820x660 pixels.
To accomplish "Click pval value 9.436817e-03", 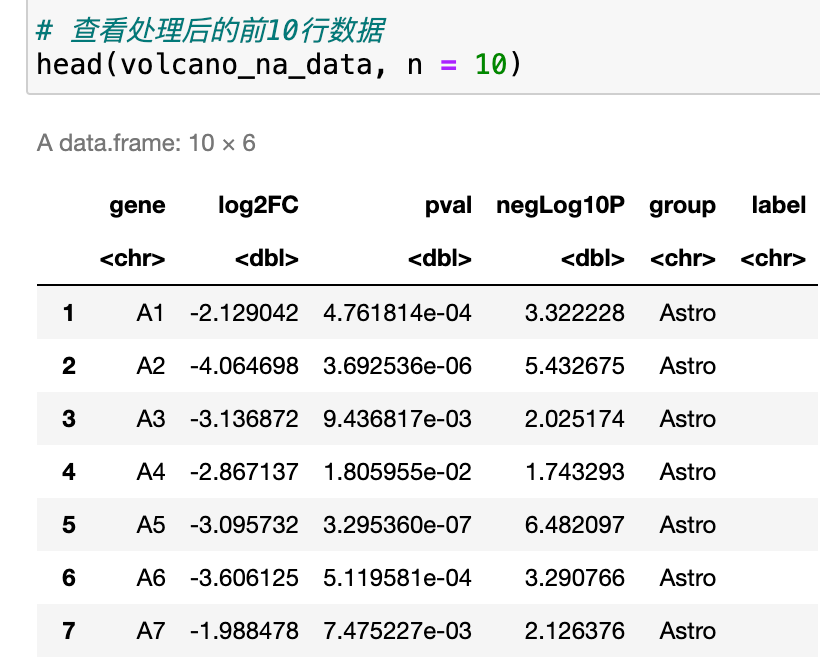I will (x=397, y=419).
